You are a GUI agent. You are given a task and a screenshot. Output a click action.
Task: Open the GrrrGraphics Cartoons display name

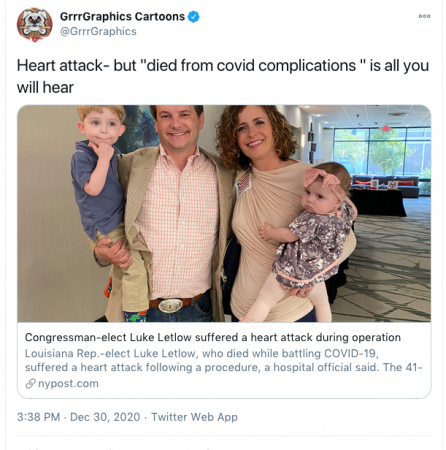122,16
